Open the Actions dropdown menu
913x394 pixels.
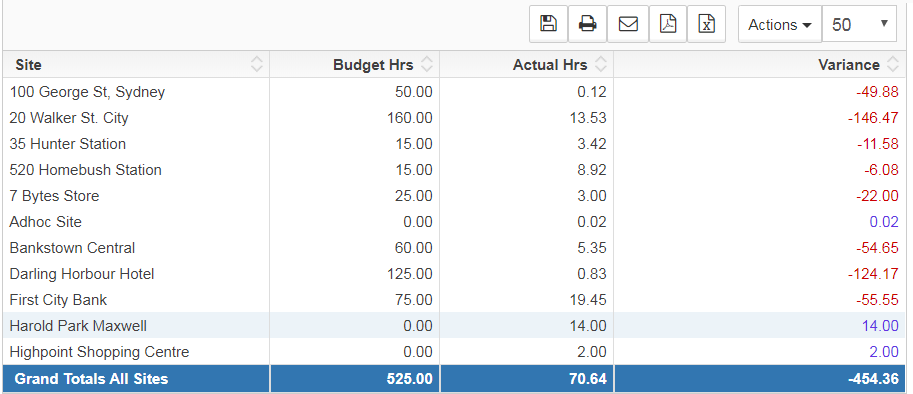tap(780, 24)
